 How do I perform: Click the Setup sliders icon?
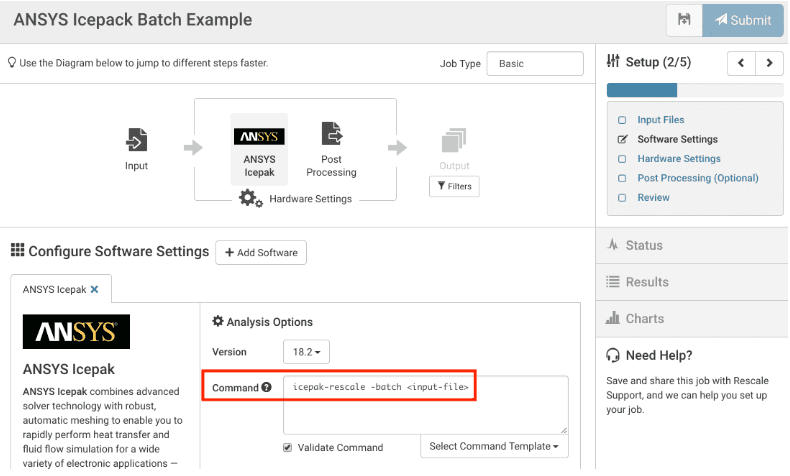point(613,61)
